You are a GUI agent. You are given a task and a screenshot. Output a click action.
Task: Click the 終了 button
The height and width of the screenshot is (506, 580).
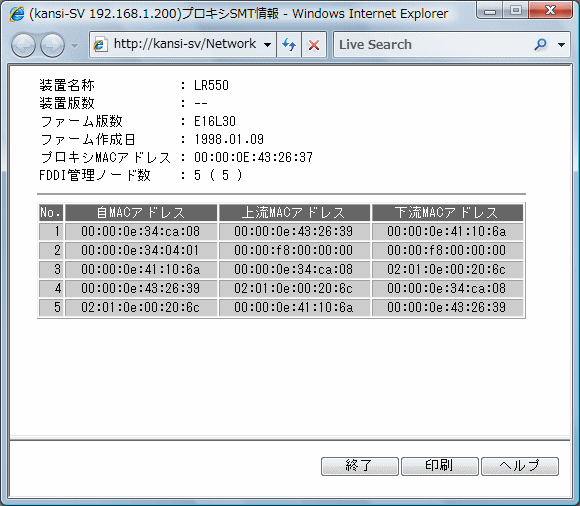pos(360,466)
